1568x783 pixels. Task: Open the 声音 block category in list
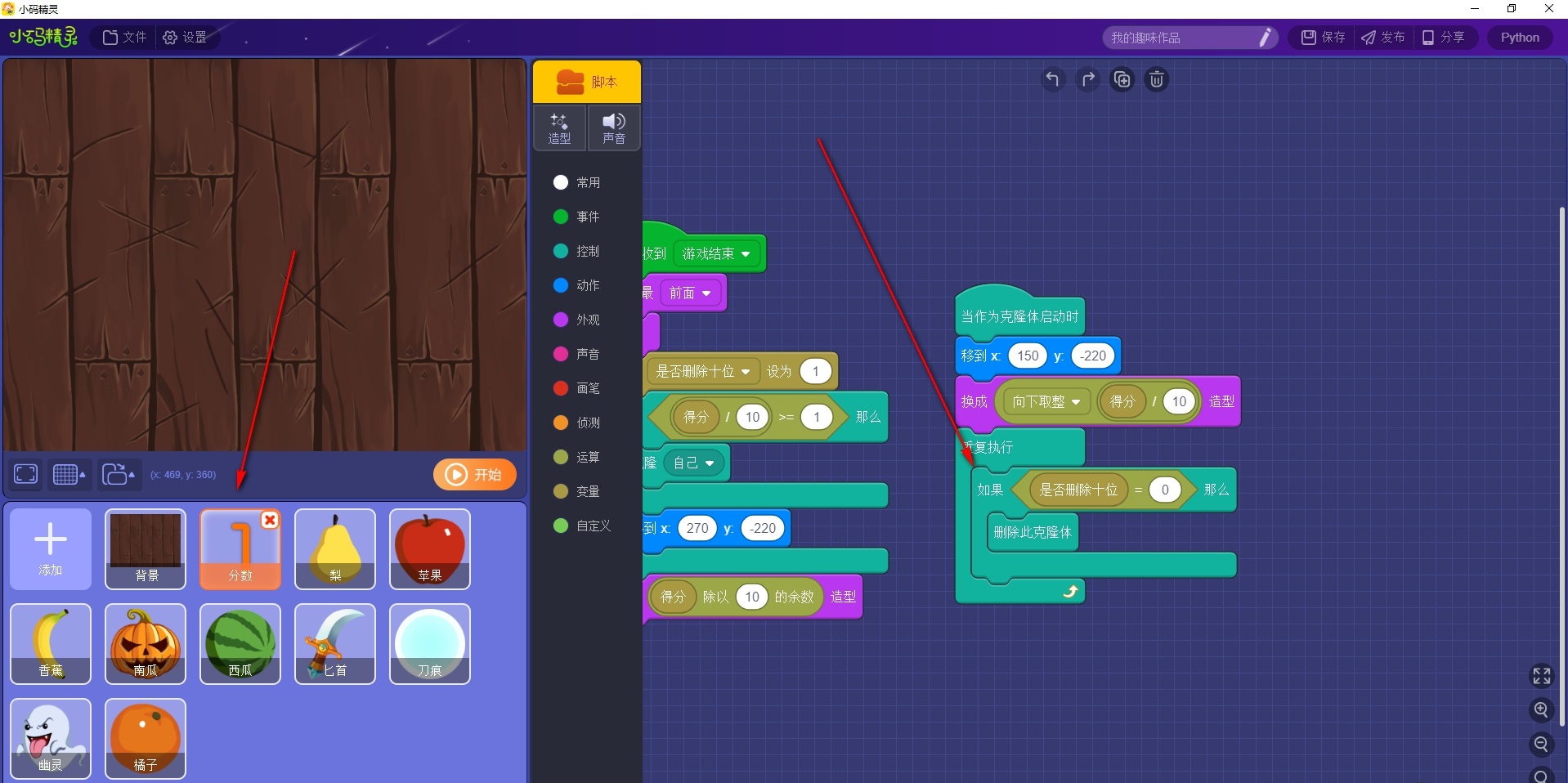577,354
